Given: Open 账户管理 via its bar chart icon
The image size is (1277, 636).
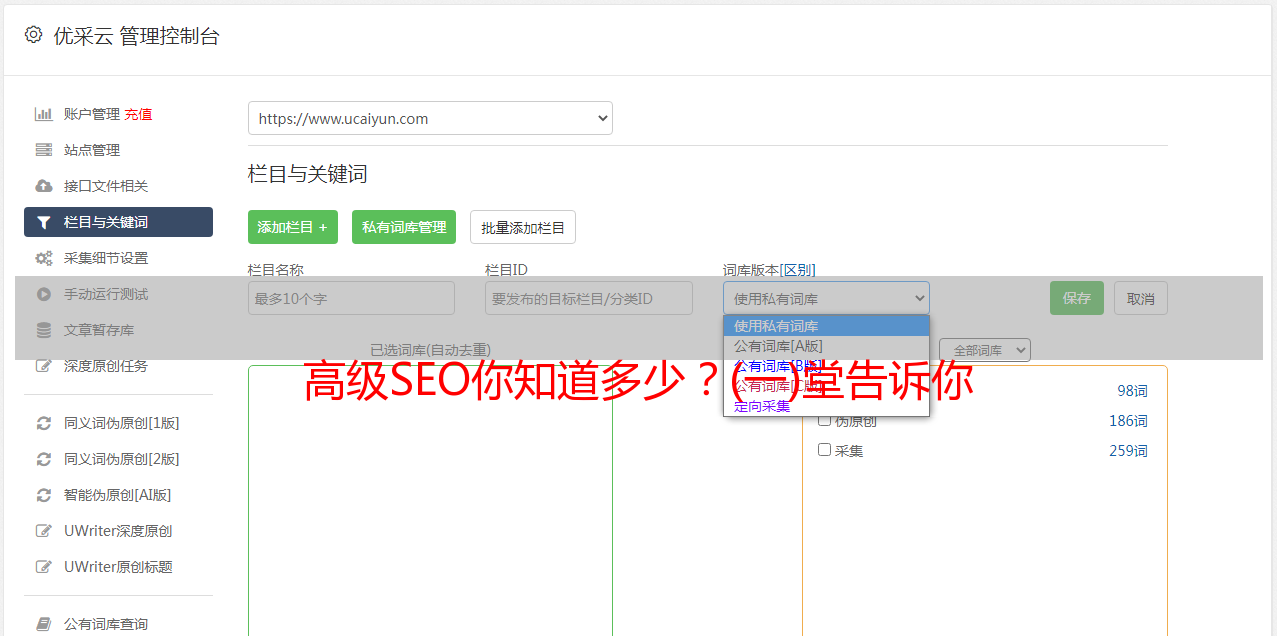Looking at the screenshot, I should click(43, 114).
